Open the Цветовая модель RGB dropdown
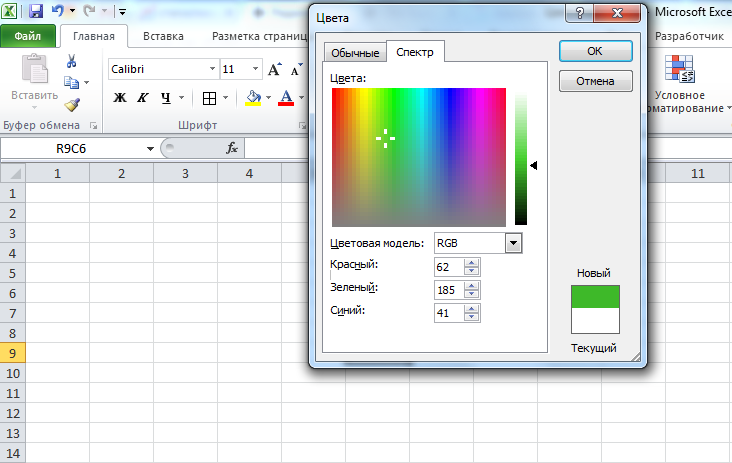The width and height of the screenshot is (732, 463). (513, 243)
